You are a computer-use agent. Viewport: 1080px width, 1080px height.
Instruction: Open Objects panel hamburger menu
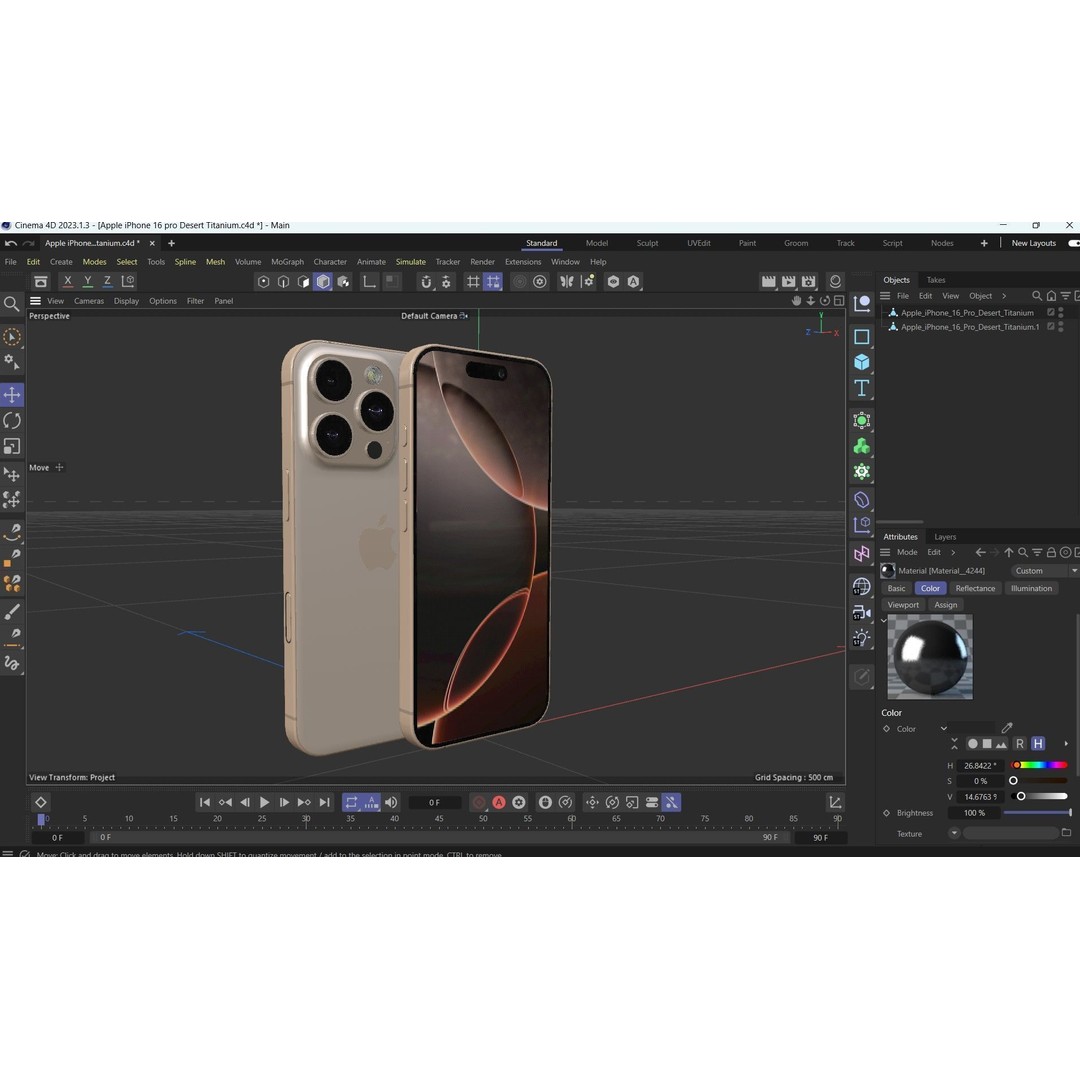click(x=885, y=296)
